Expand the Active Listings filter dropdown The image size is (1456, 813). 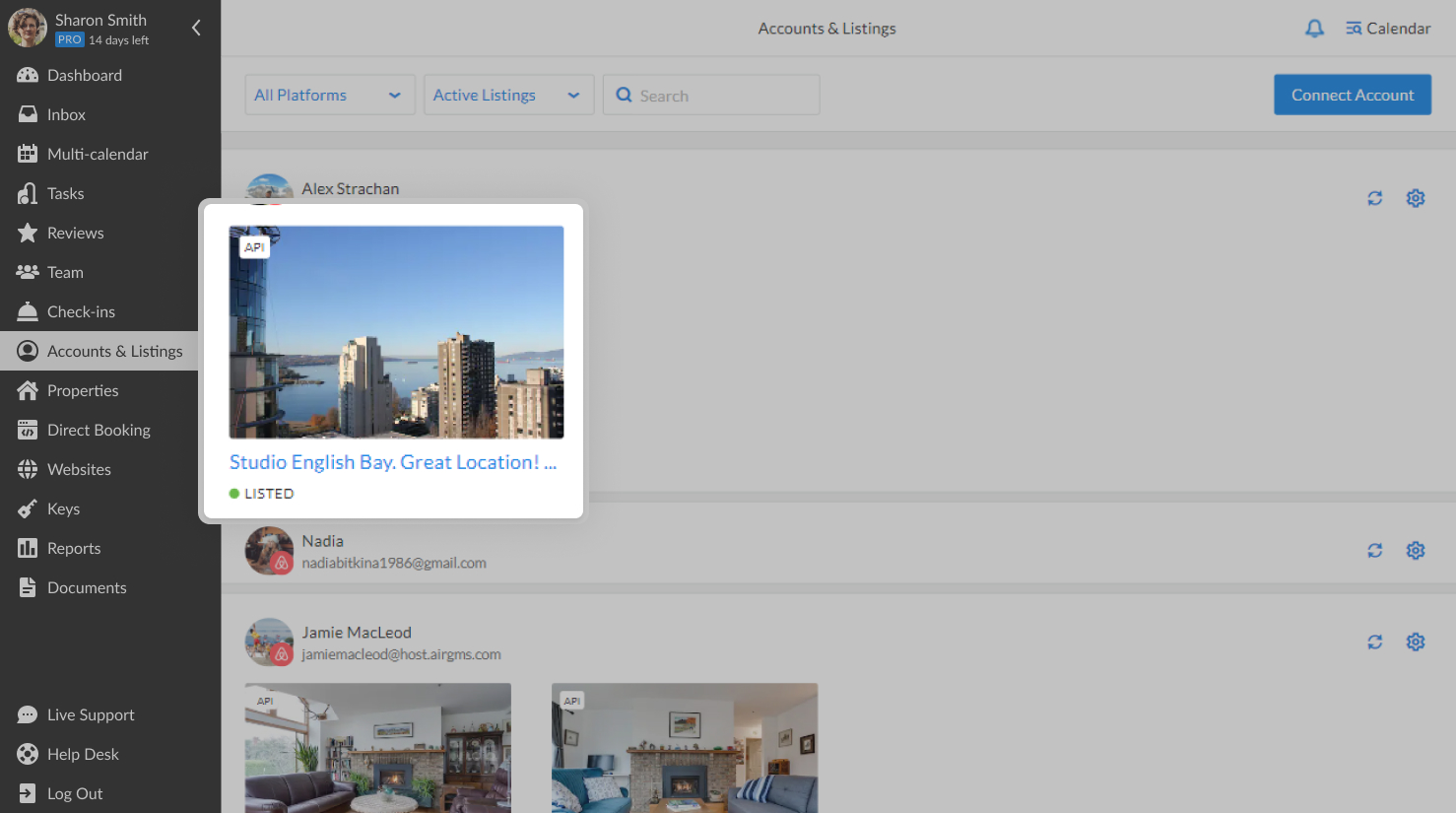click(x=508, y=95)
